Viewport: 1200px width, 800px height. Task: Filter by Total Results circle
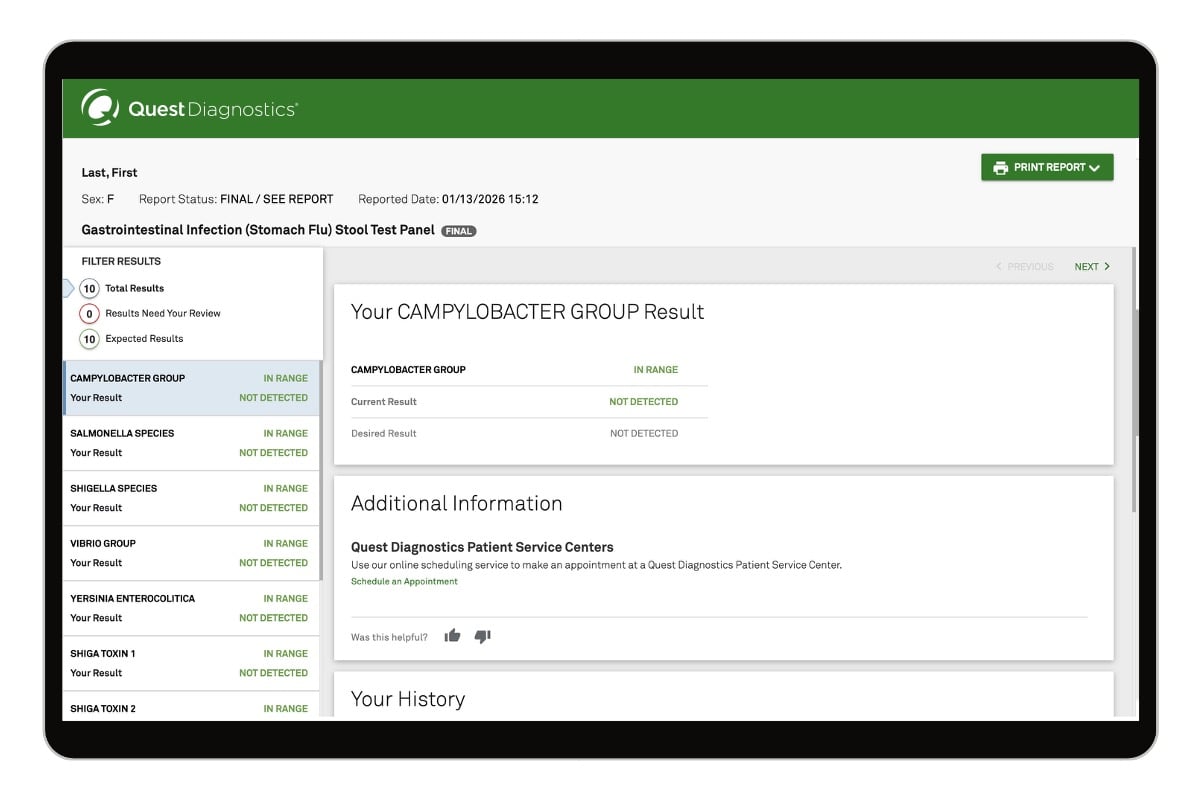pos(90,288)
